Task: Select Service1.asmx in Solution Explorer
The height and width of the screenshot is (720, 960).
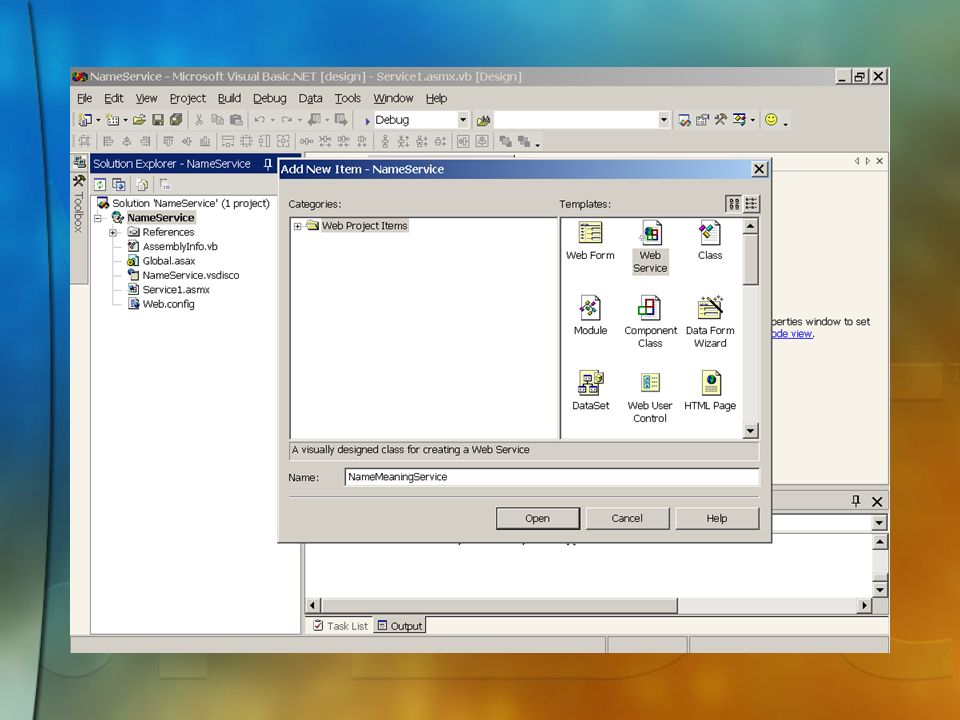Action: (x=176, y=290)
